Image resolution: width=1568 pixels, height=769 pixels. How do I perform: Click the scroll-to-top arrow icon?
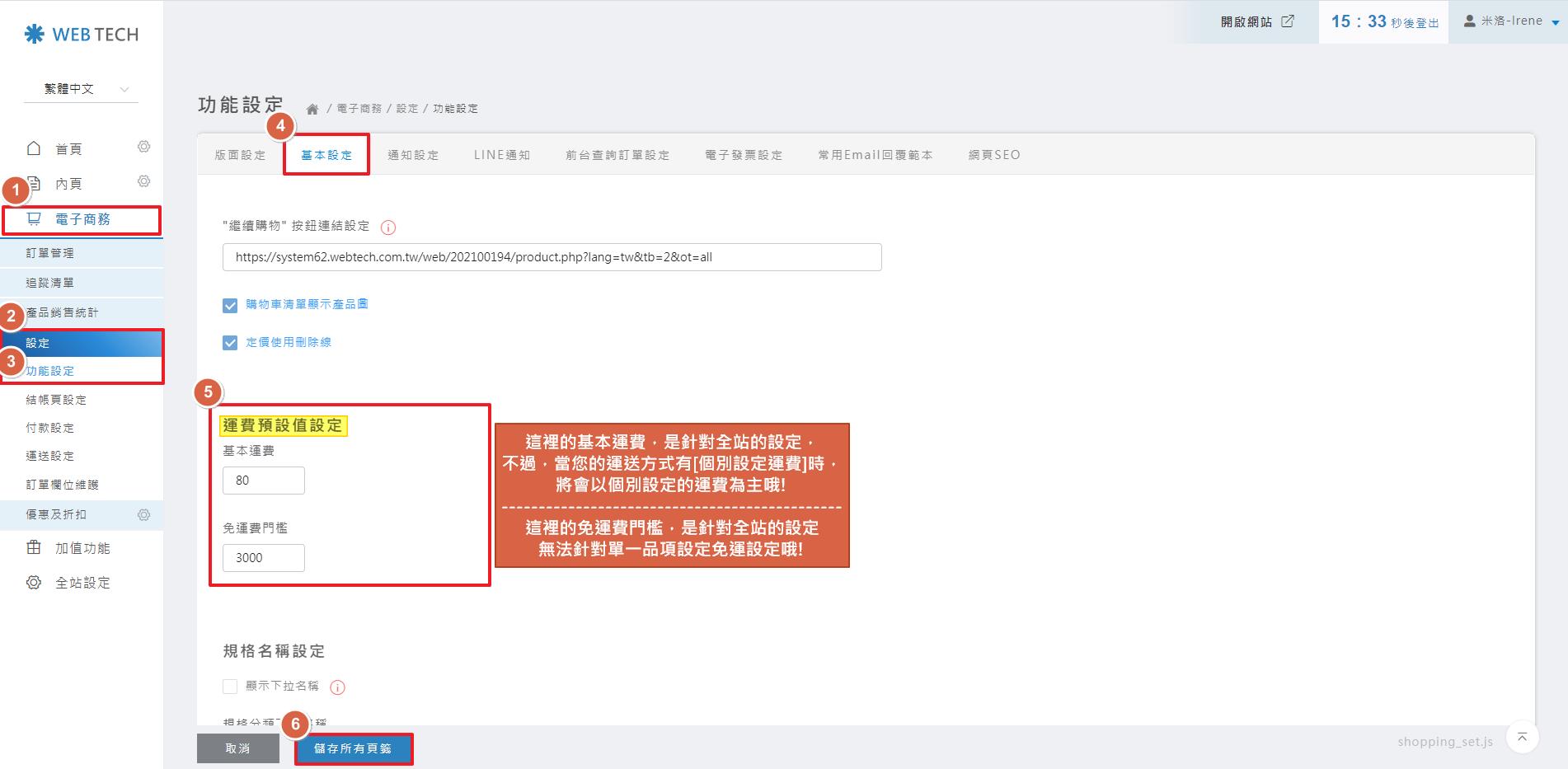click(1522, 738)
